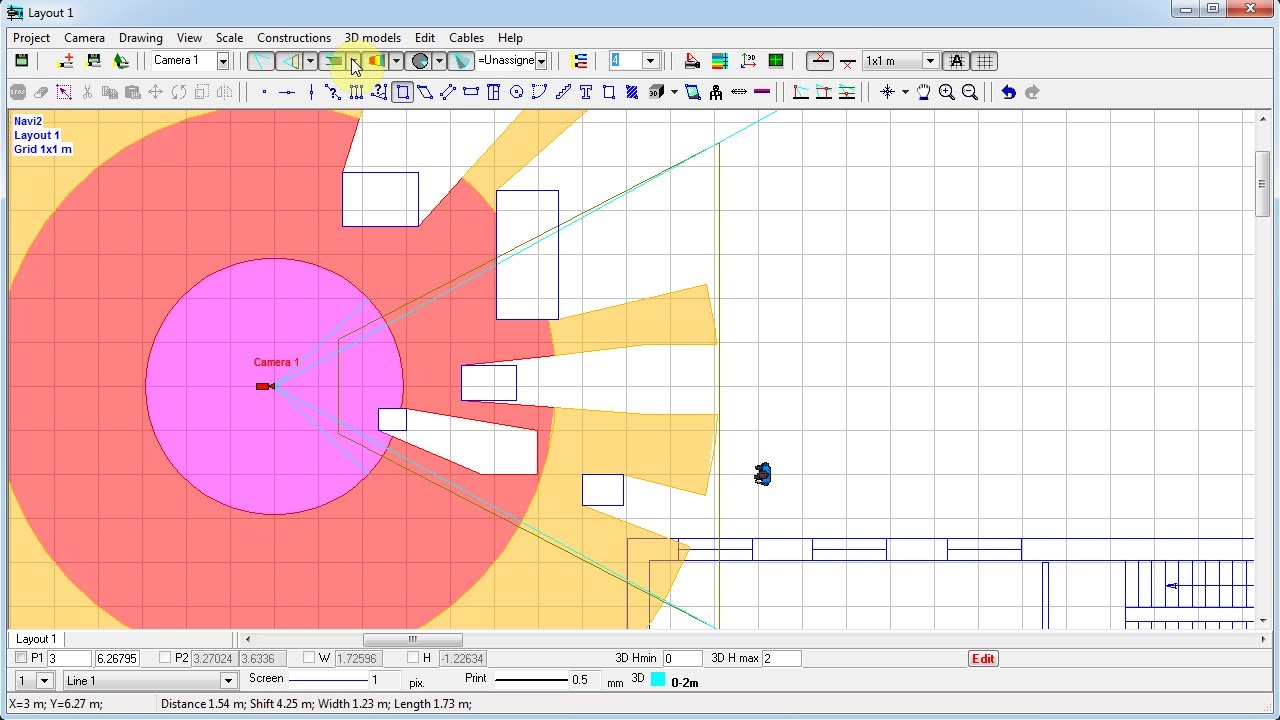This screenshot has width=1280, height=720.
Task: Click the zoom out magnifier icon
Action: click(x=970, y=92)
